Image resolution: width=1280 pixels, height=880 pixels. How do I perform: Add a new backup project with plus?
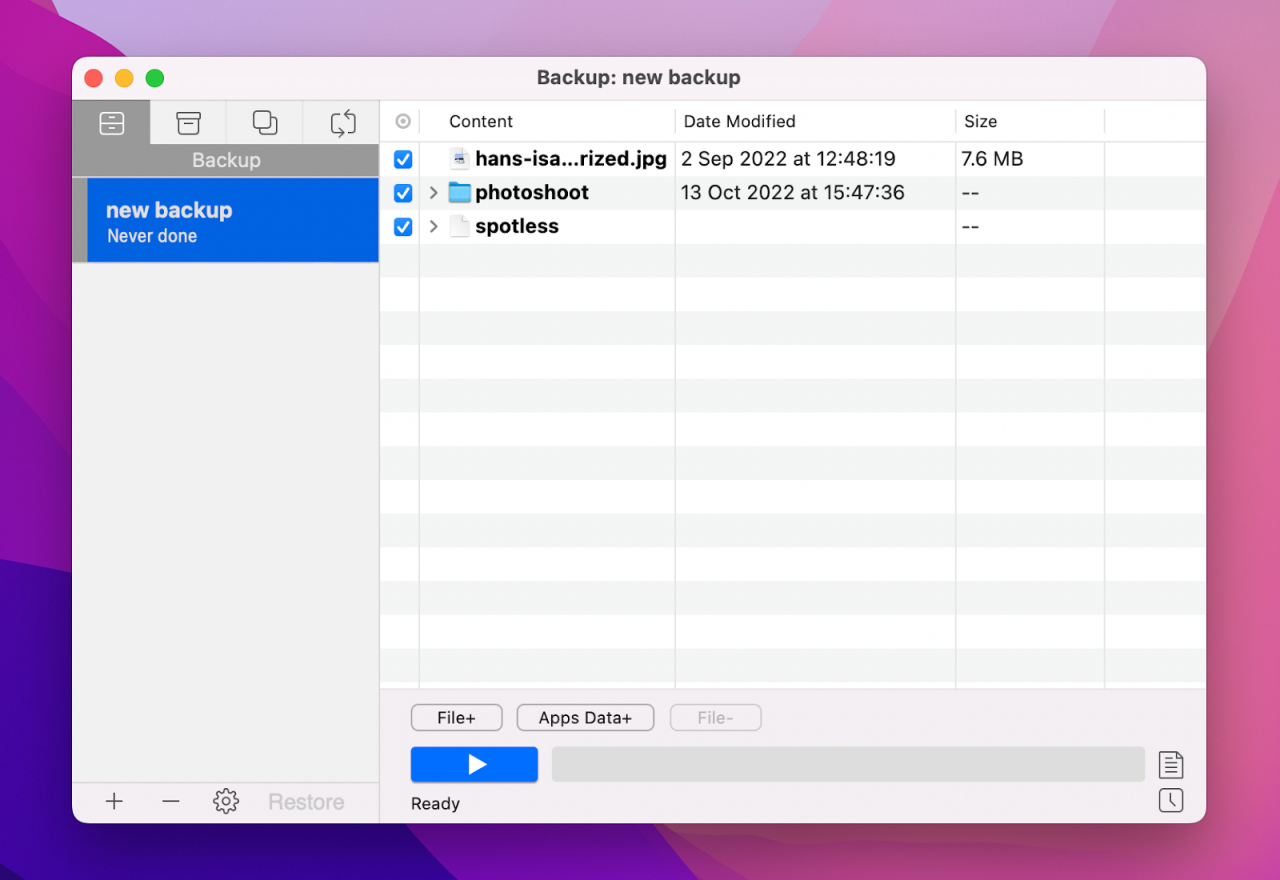(x=114, y=801)
